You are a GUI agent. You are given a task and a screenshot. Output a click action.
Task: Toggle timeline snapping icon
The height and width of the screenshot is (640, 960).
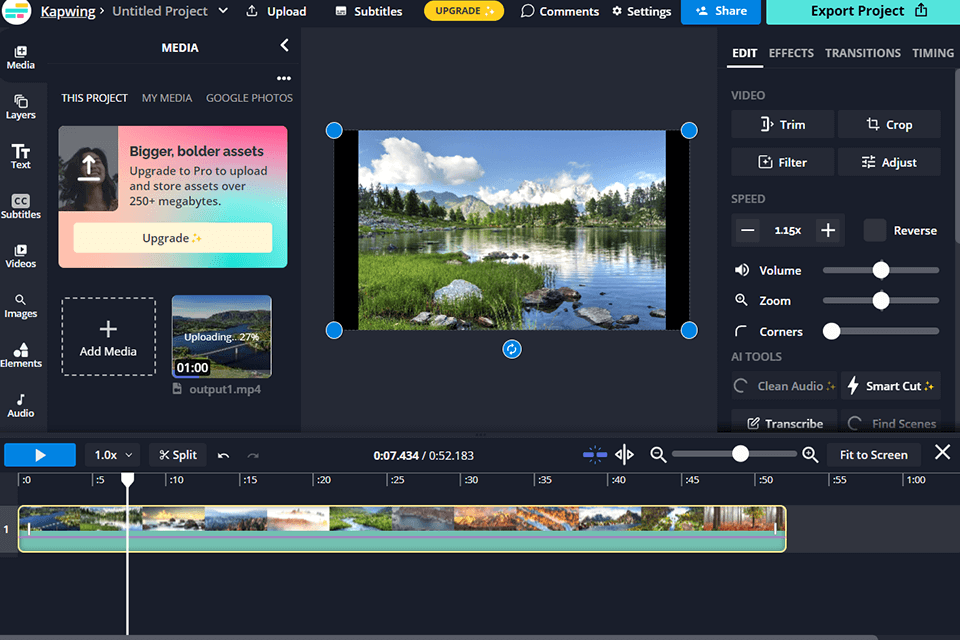click(x=594, y=454)
